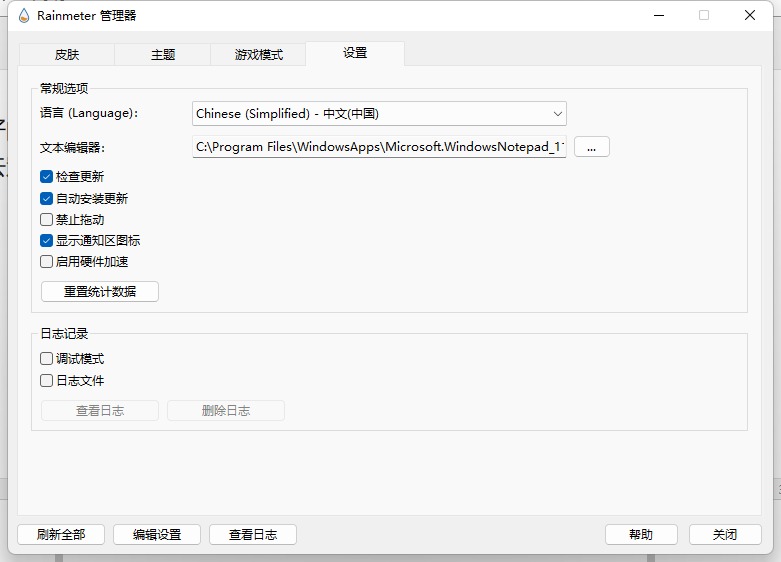The image size is (781, 562).
Task: Click the 帮助 button
Action: point(641,535)
